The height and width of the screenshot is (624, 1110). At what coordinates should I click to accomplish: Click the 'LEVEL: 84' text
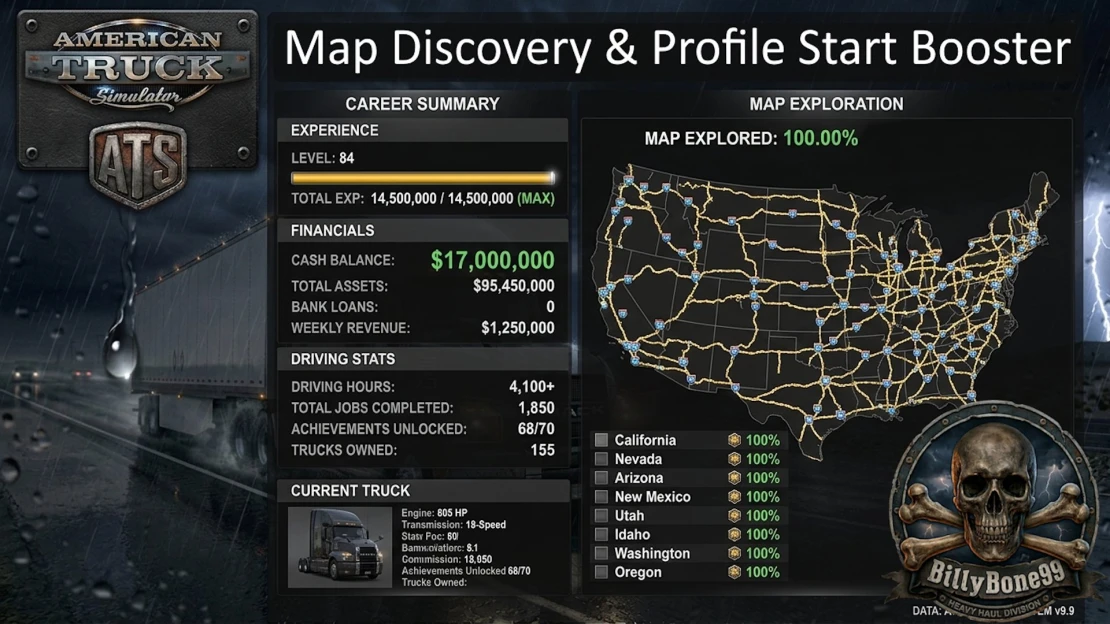tap(323, 158)
